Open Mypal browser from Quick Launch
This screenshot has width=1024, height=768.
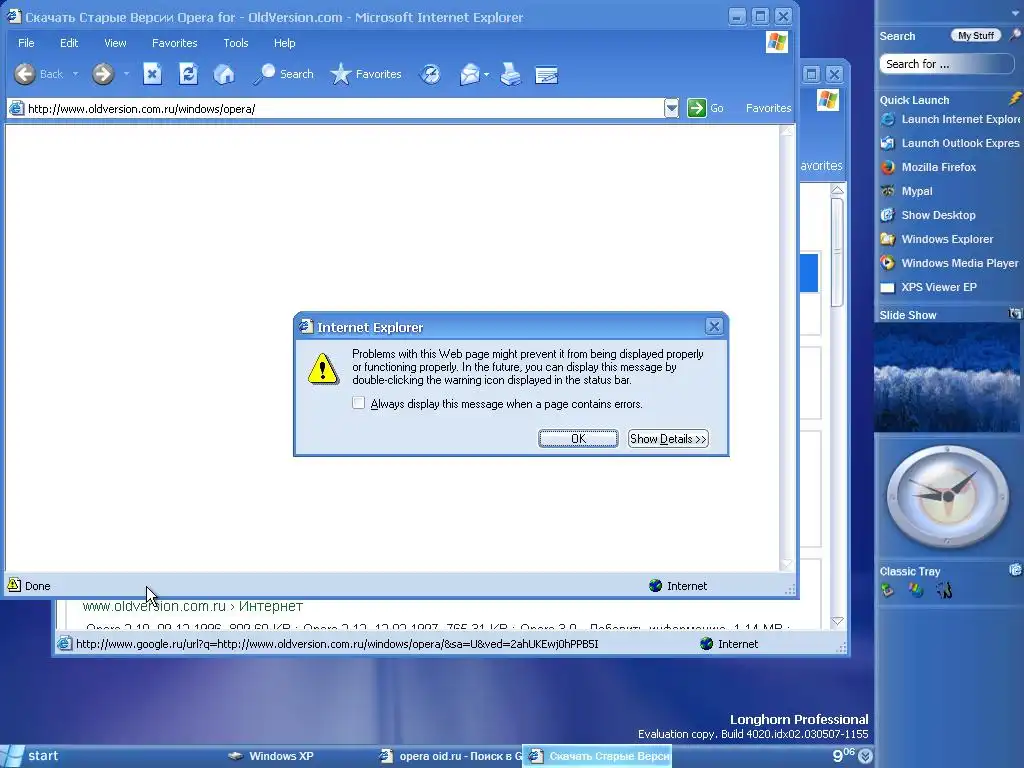coord(906,191)
